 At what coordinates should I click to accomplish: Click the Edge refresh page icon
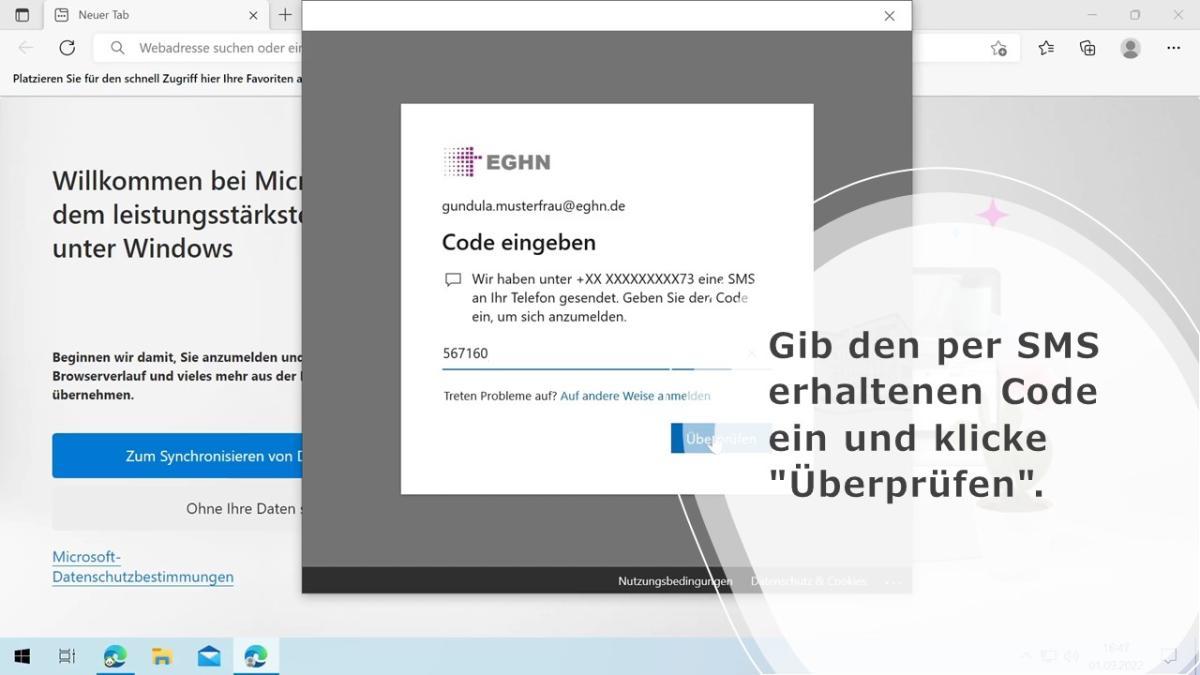tap(67, 48)
